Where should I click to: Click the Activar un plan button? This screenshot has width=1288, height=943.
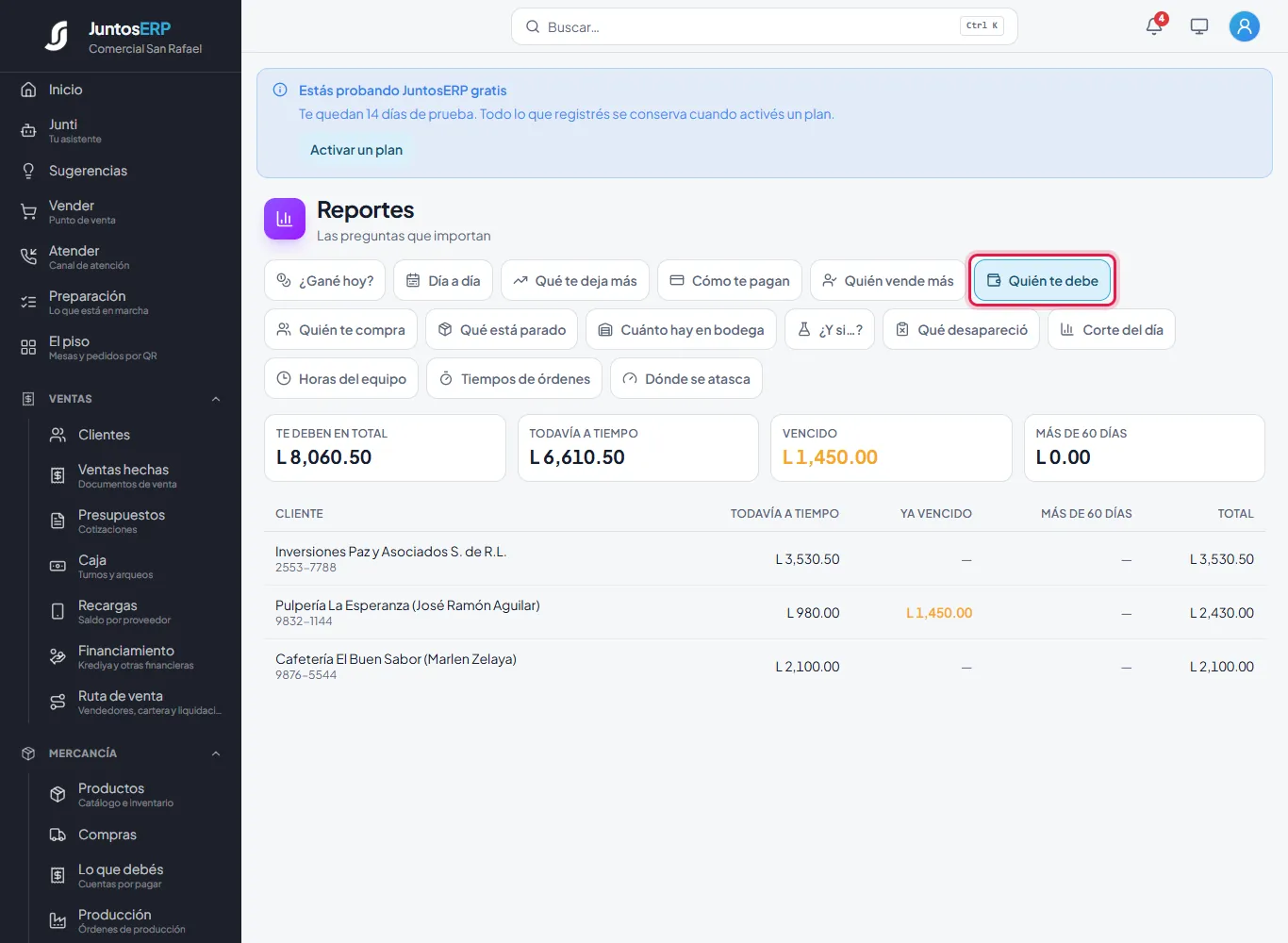356,150
